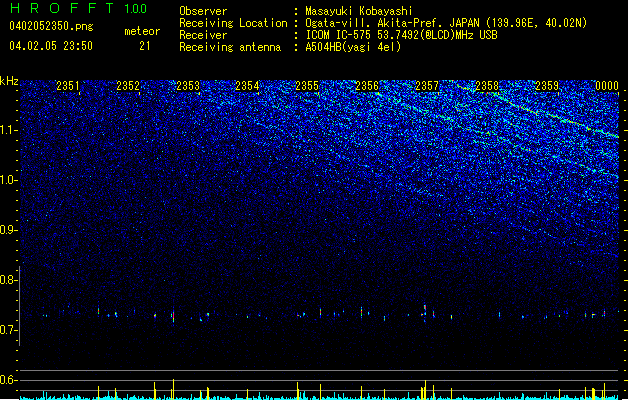This screenshot has width=629, height=400.
Task: Click time marker 2354
Action: pyautogui.click(x=247, y=86)
